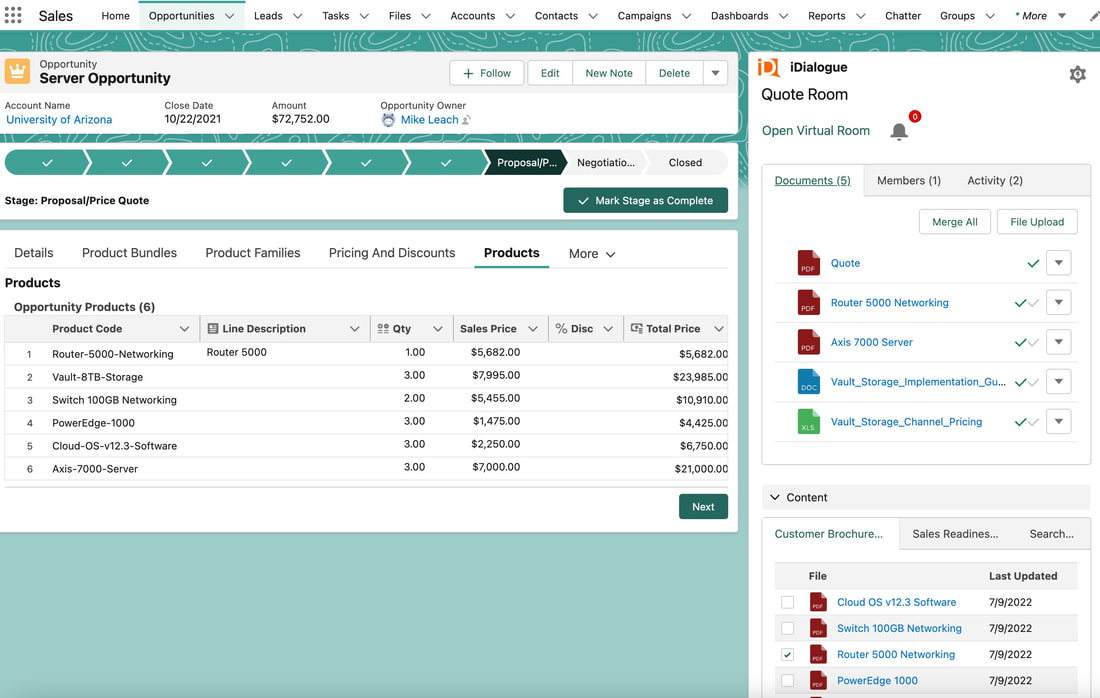Click the % Disc column percent icon

[561, 328]
